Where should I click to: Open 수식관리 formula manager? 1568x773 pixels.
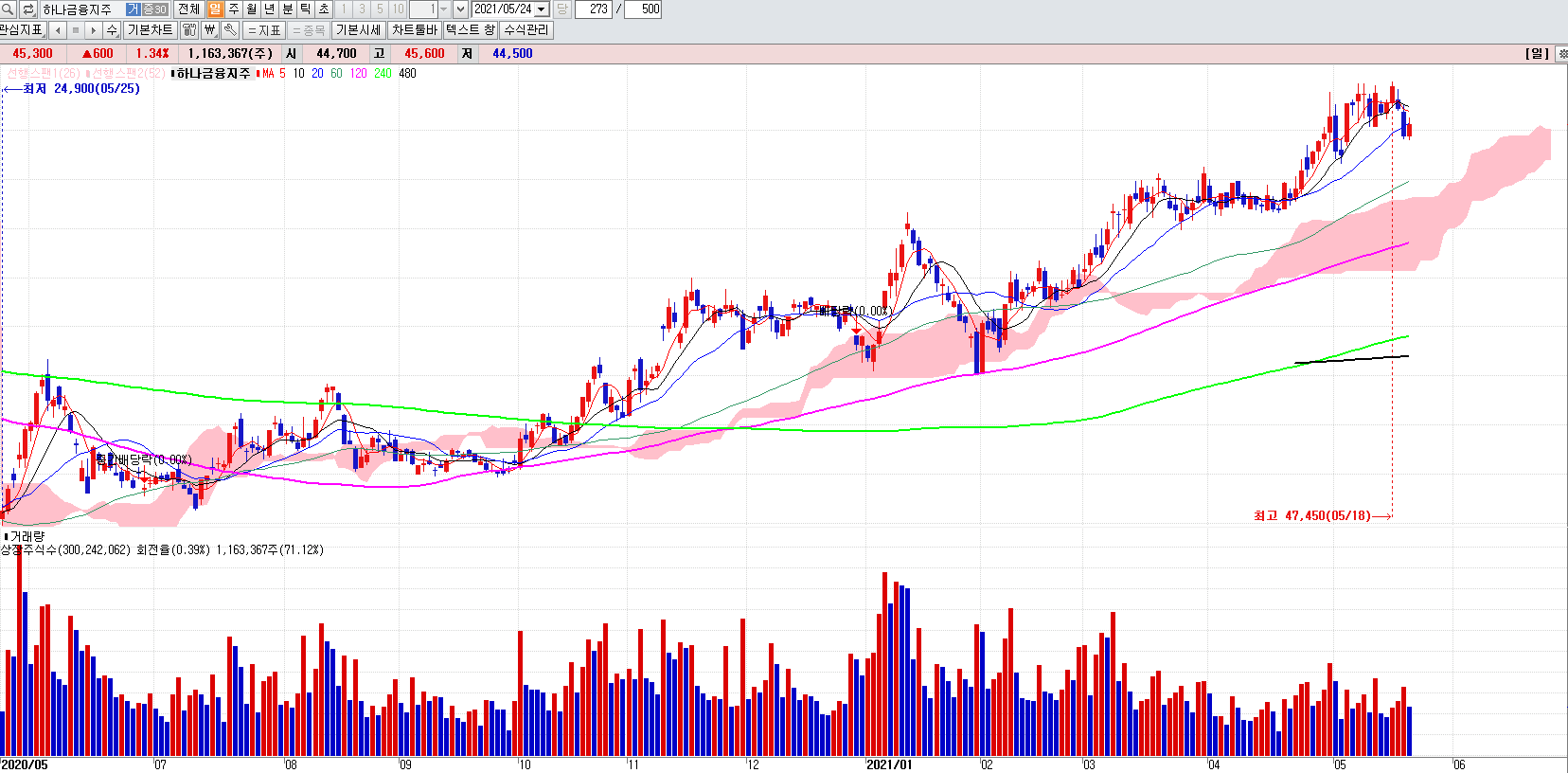526,30
